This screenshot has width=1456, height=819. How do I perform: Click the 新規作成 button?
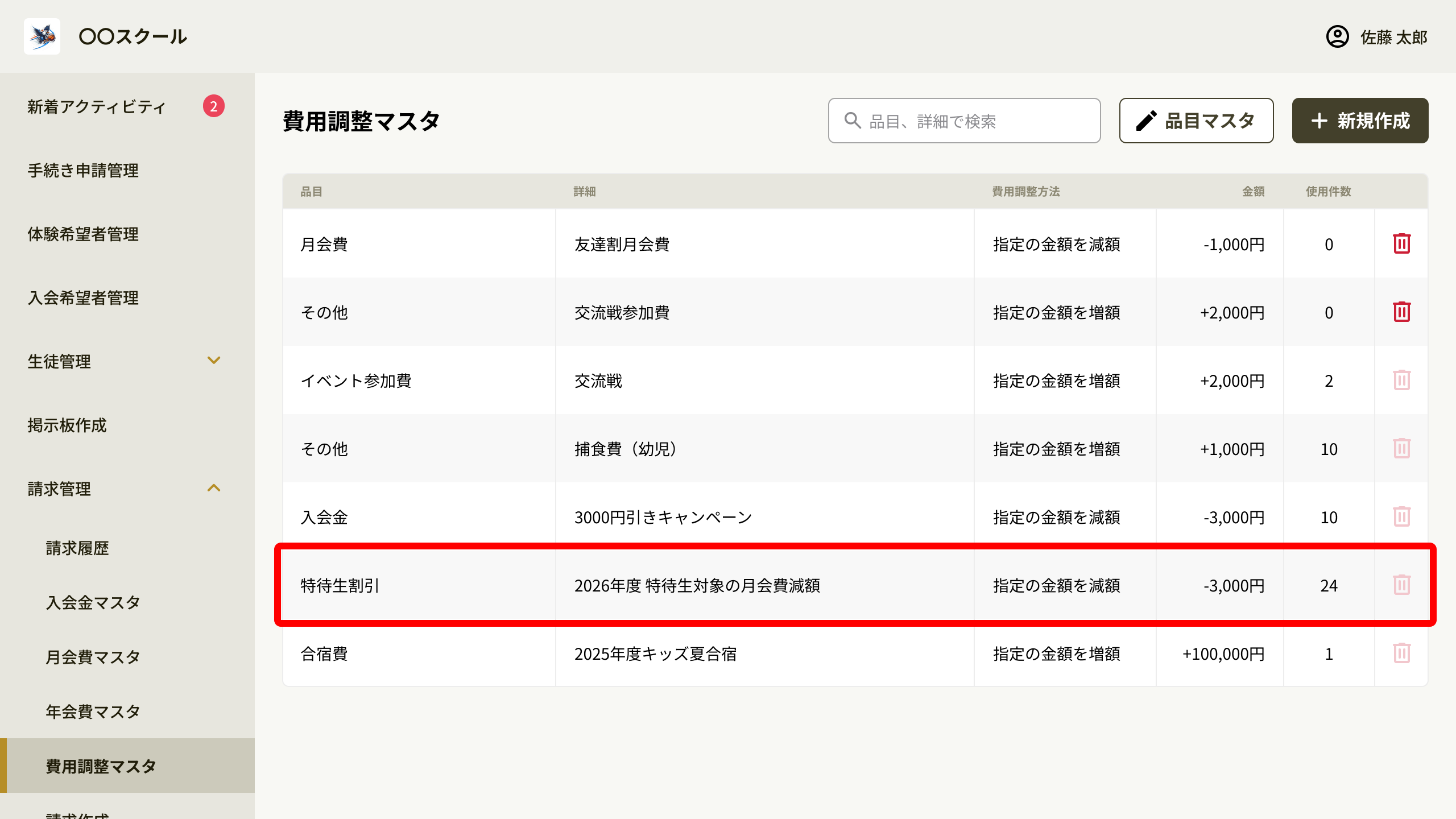tap(1360, 121)
